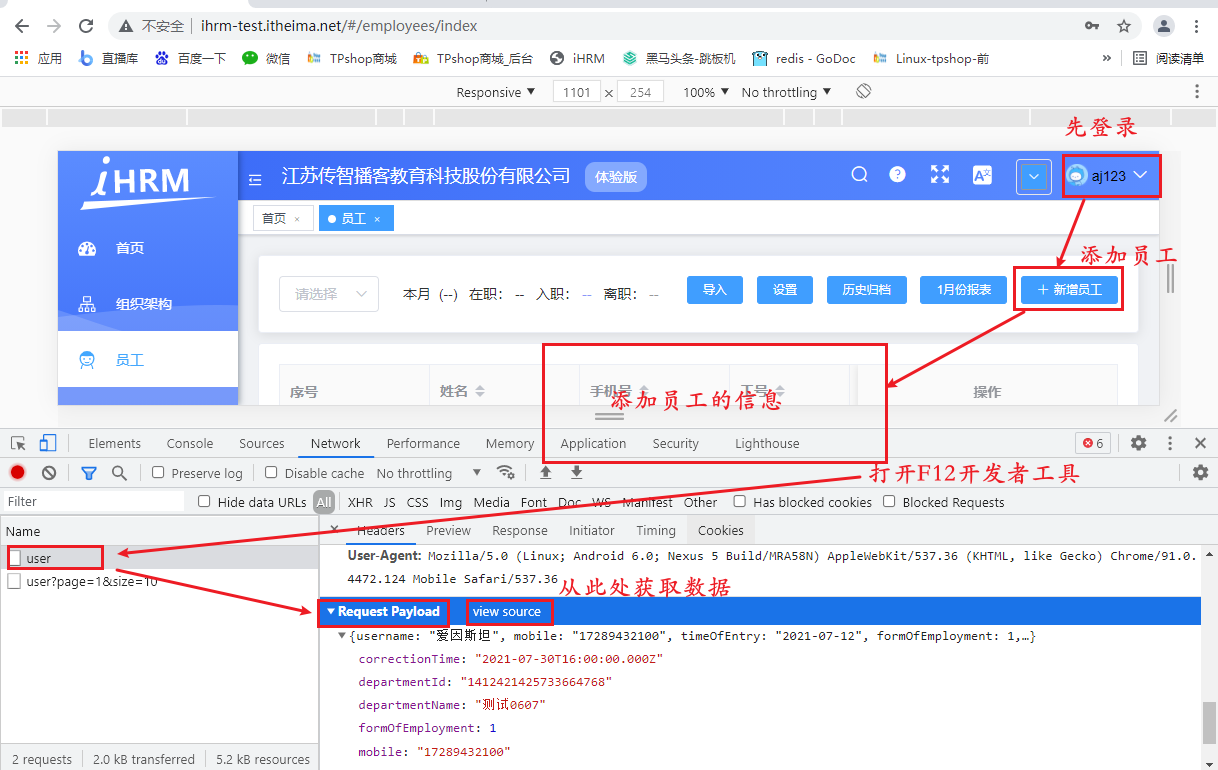The image size is (1218, 770).
Task: Click viewport width field 1101
Action: [577, 92]
